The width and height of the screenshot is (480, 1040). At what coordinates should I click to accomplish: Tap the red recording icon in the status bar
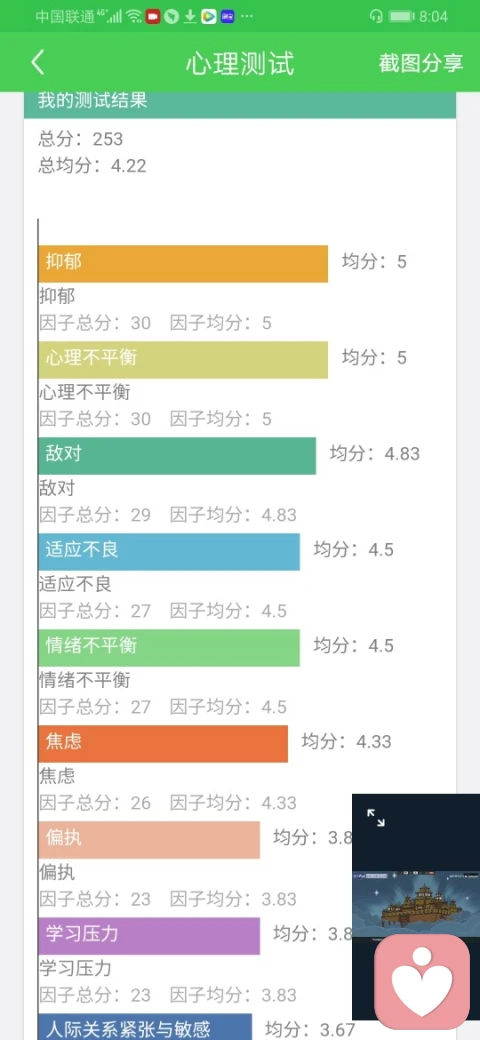click(x=154, y=16)
